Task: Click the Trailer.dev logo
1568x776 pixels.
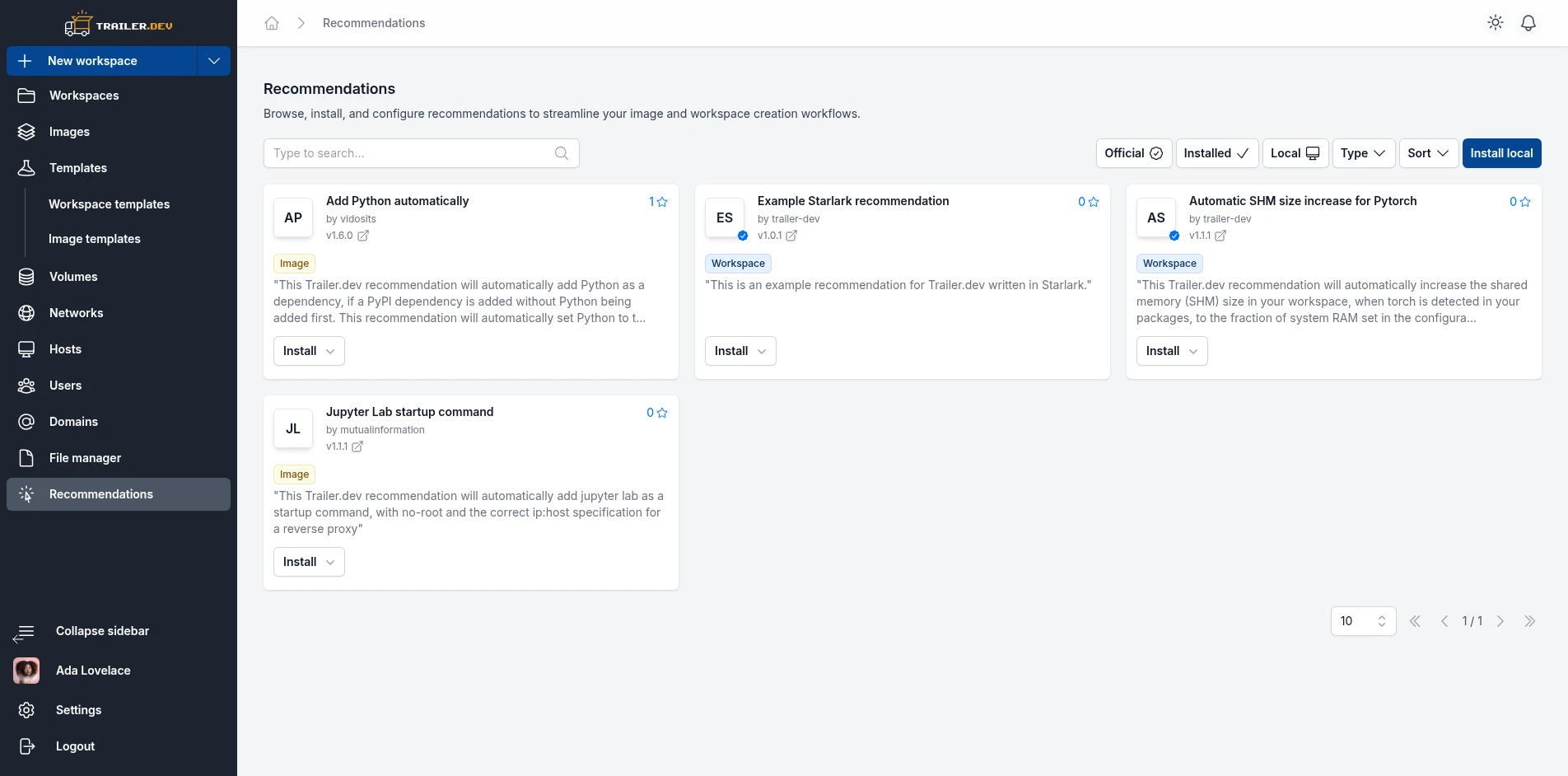Action: (119, 25)
